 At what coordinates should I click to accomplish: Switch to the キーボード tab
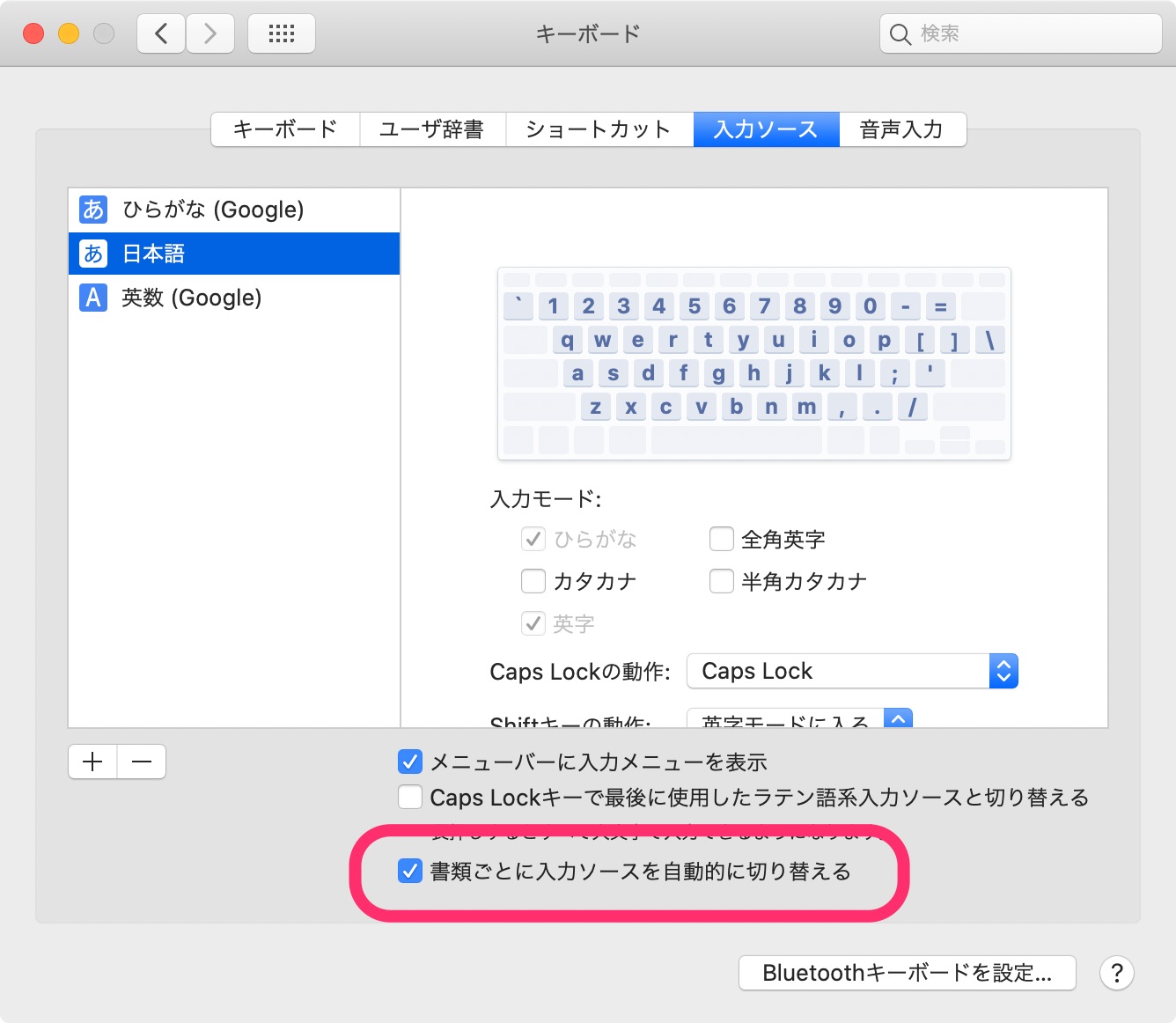tap(283, 129)
